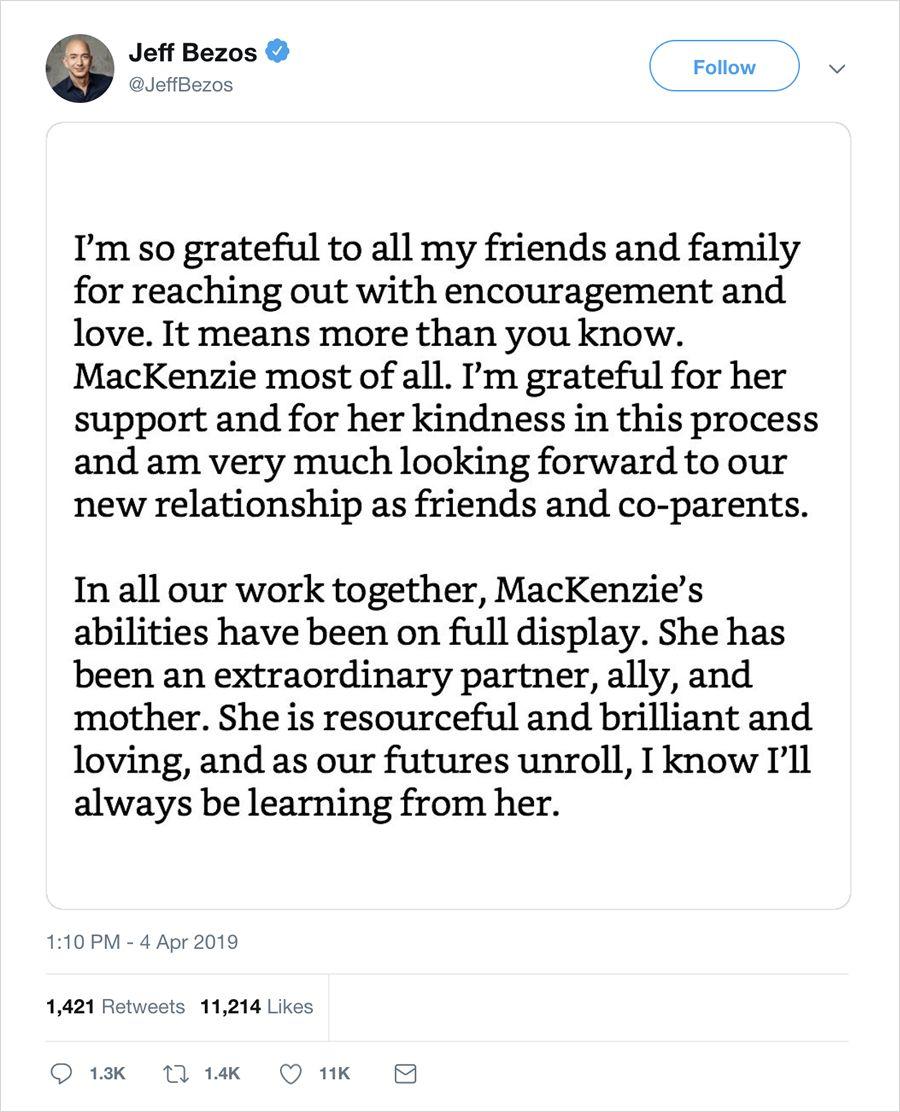This screenshot has width=900, height=1112.
Task: Click the retweet arrows icon
Action: coord(177,1073)
